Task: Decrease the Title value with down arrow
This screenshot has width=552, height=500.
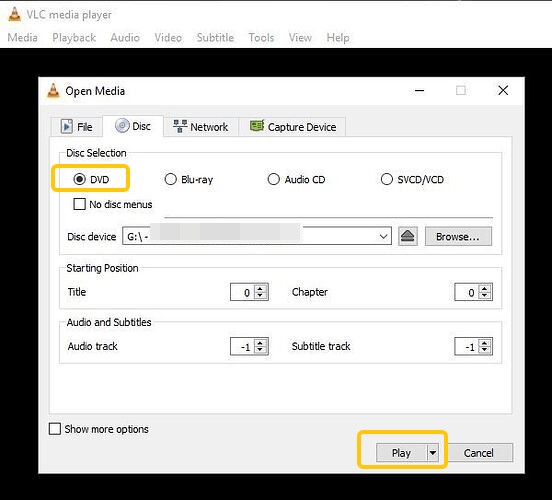Action: (x=260, y=295)
